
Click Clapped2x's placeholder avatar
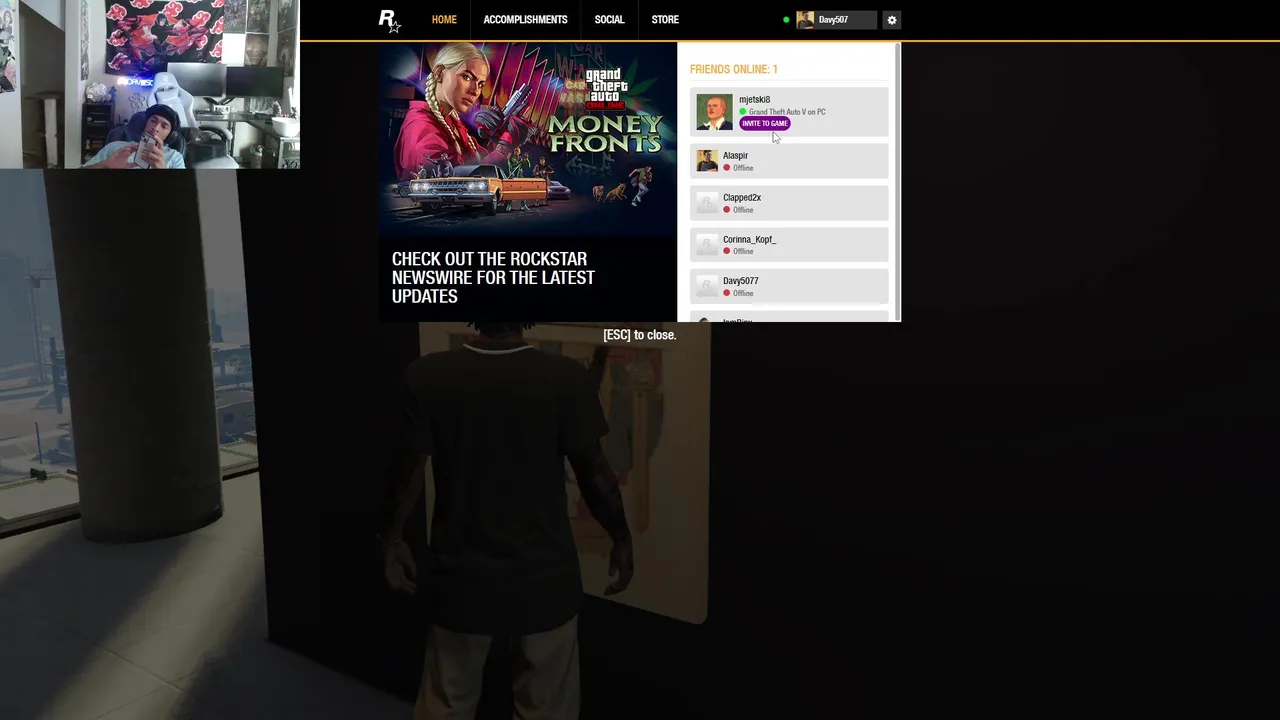point(707,203)
